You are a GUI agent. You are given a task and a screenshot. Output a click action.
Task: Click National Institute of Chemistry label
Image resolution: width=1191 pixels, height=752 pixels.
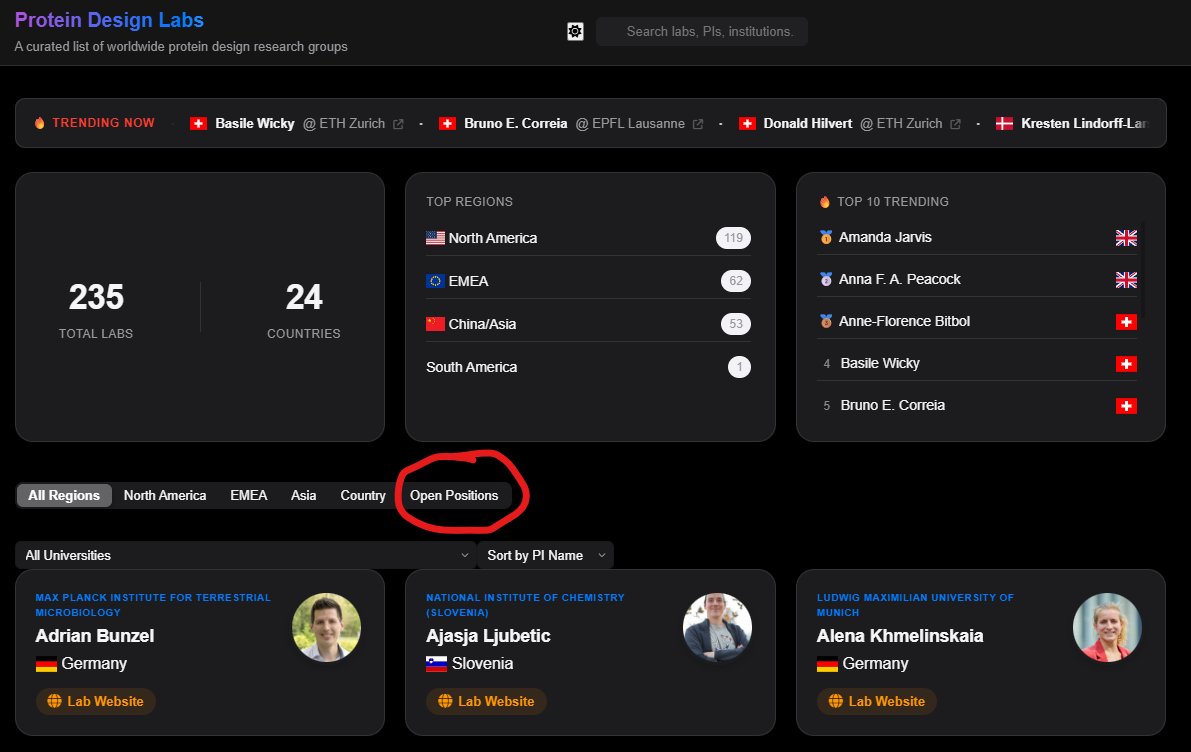click(525, 605)
